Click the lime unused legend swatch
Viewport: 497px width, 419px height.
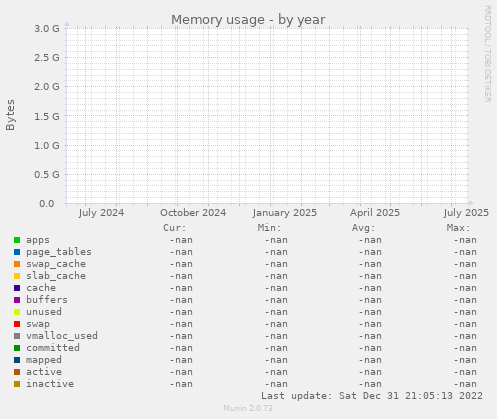(x=17, y=312)
